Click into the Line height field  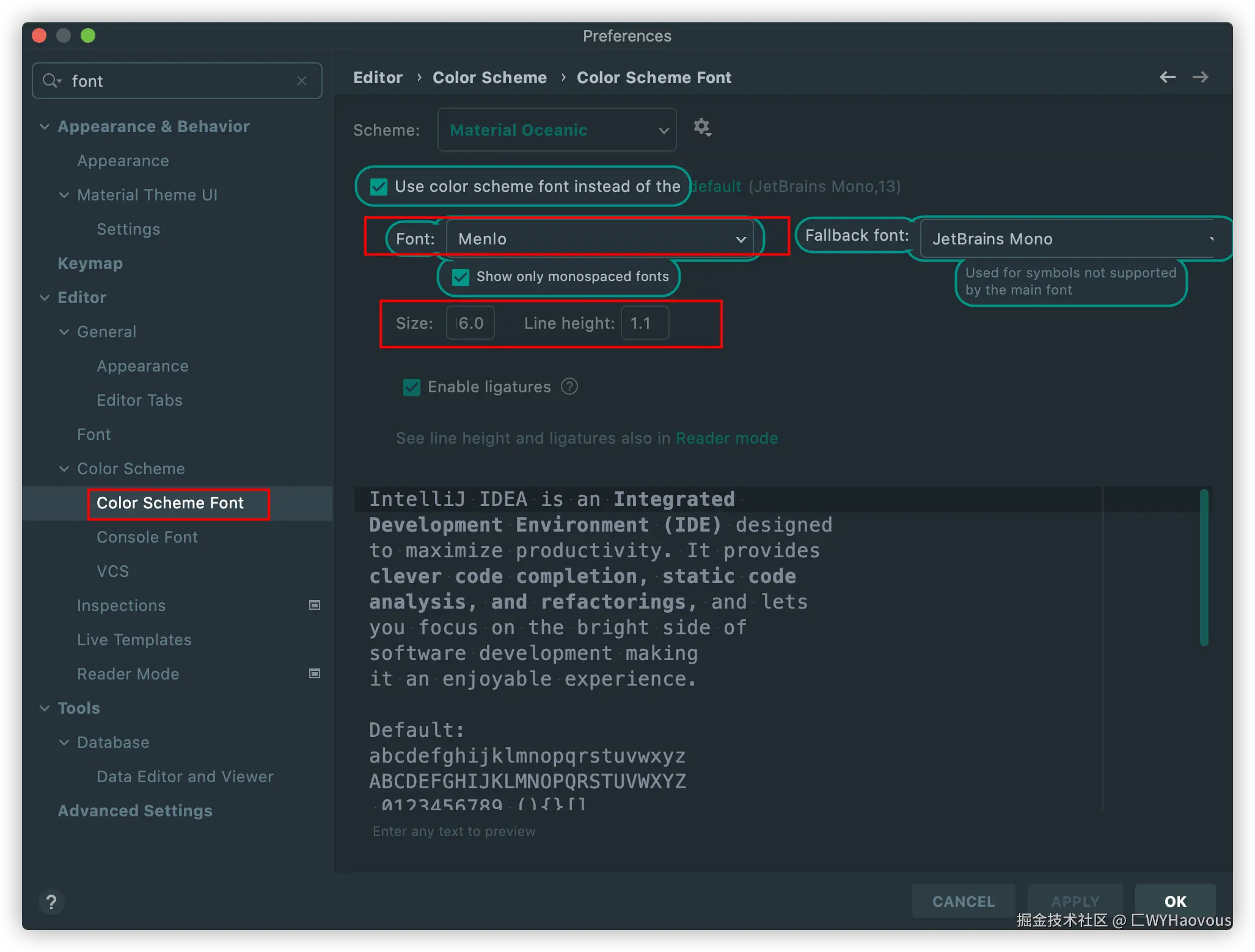click(645, 323)
